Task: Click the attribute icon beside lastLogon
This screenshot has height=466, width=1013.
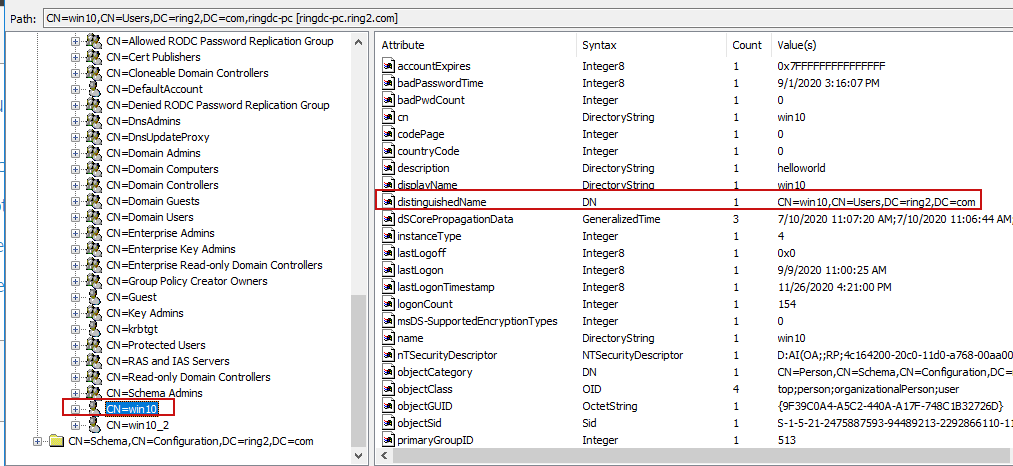Action: (x=389, y=270)
